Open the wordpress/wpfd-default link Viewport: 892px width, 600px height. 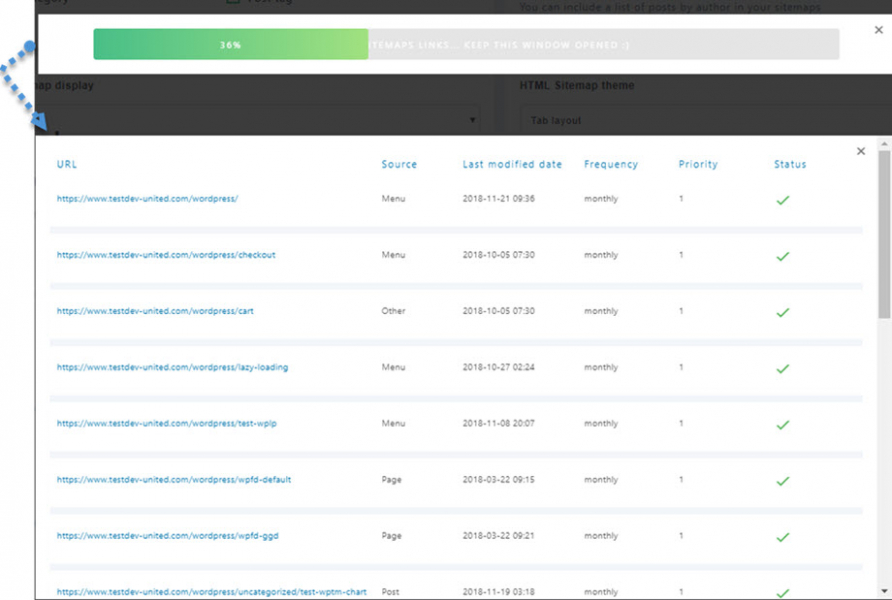point(174,479)
